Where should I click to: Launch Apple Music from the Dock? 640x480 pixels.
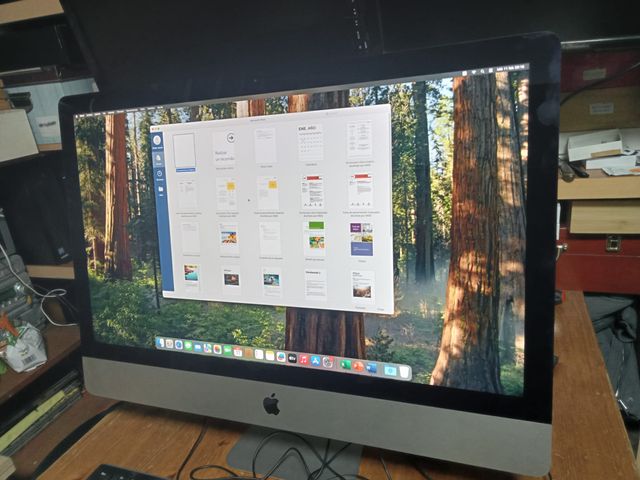tap(304, 359)
